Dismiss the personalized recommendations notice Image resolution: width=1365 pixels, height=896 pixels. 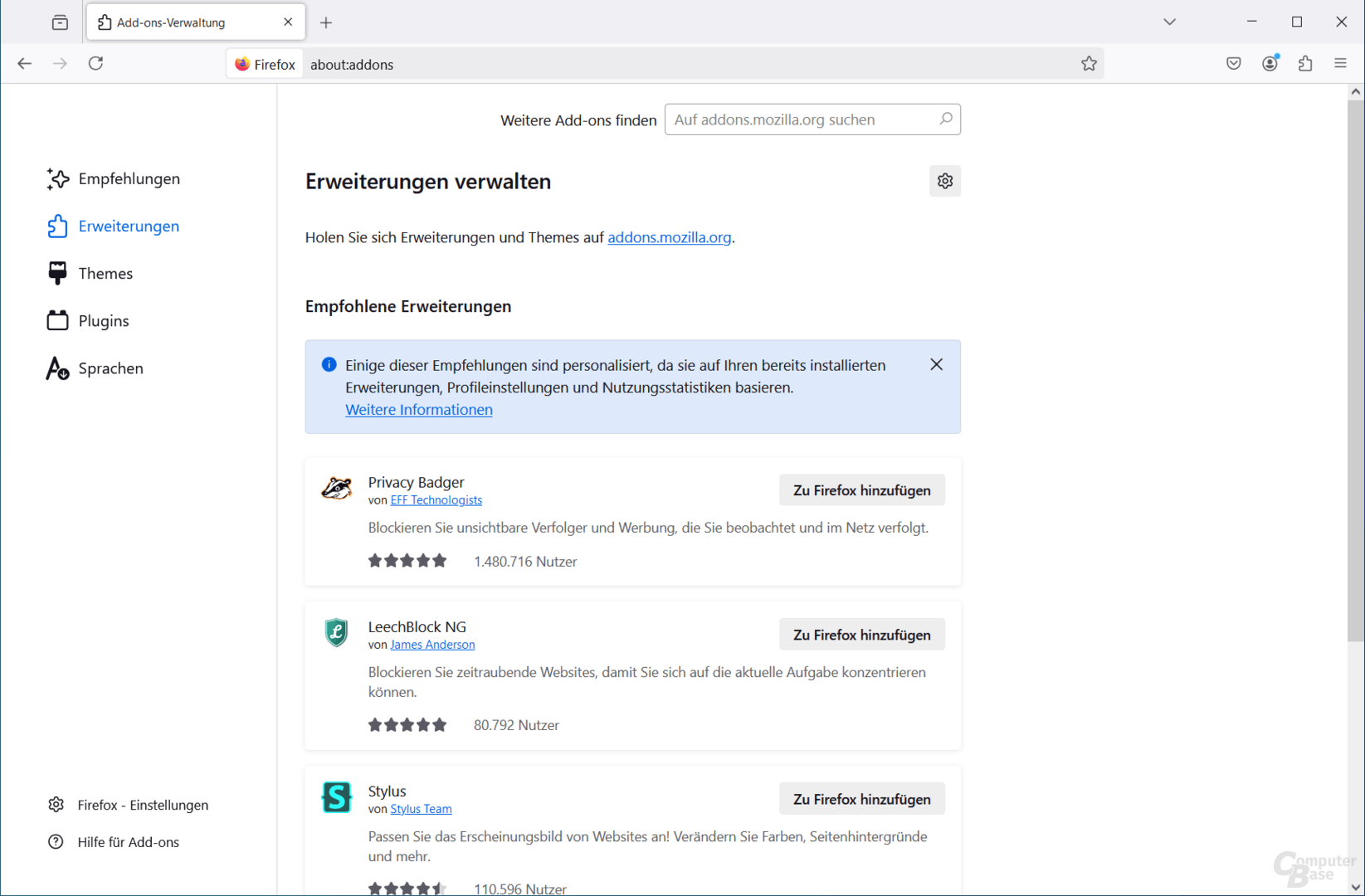point(936,364)
